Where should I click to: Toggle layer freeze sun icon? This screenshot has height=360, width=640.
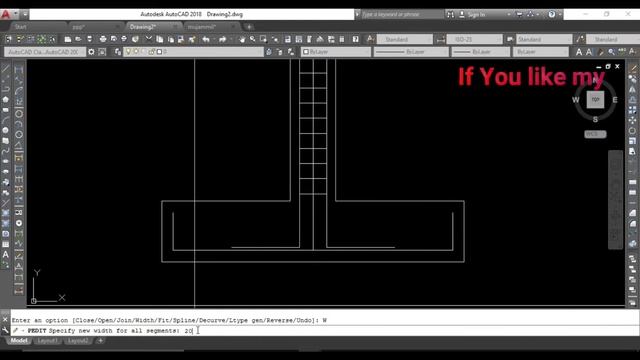click(136, 52)
